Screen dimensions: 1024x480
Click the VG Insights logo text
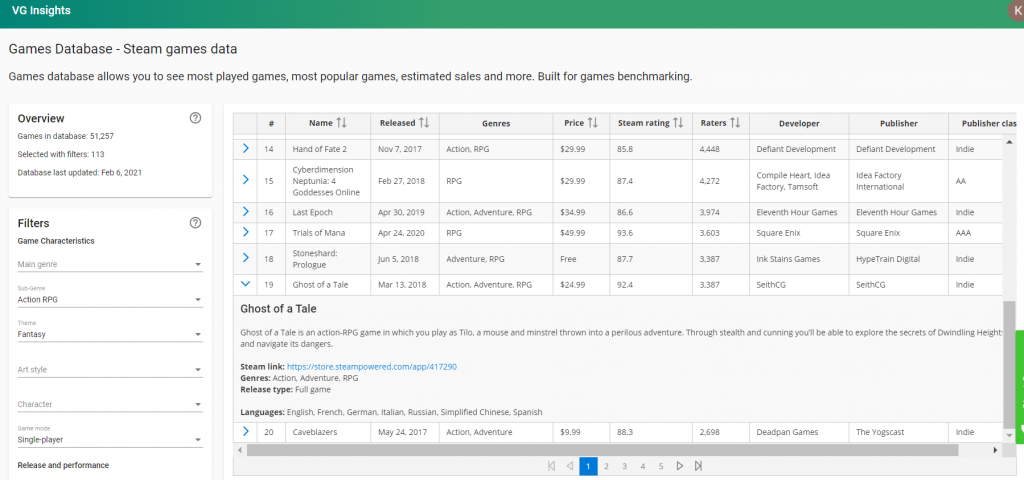41,10
